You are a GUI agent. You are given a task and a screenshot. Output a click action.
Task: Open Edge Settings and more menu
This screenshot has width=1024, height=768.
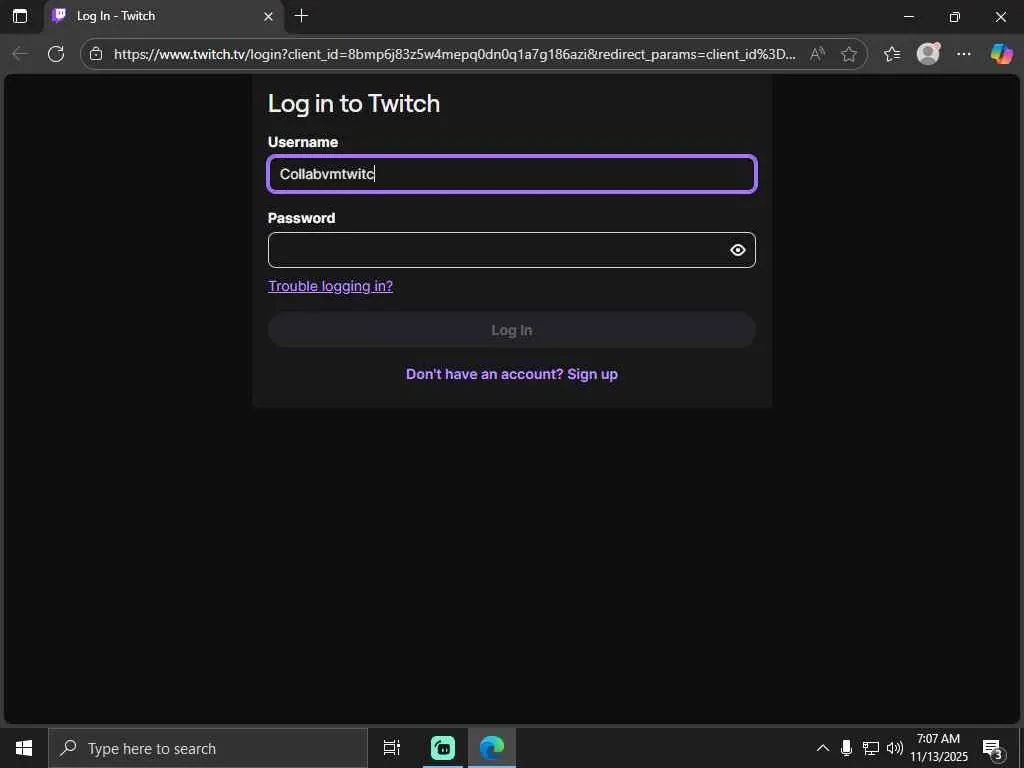click(963, 54)
